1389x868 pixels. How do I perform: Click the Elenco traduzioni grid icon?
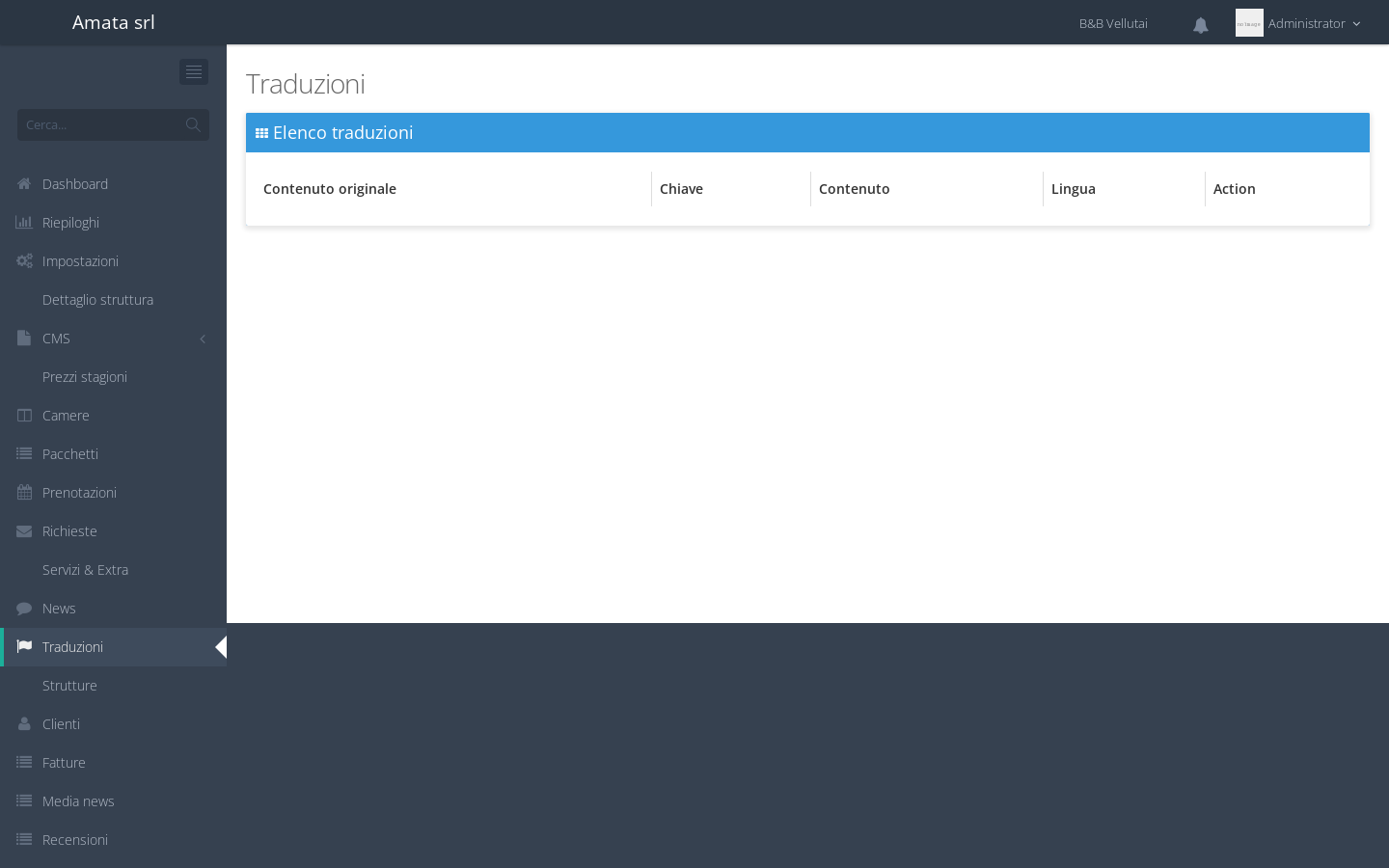click(x=261, y=133)
